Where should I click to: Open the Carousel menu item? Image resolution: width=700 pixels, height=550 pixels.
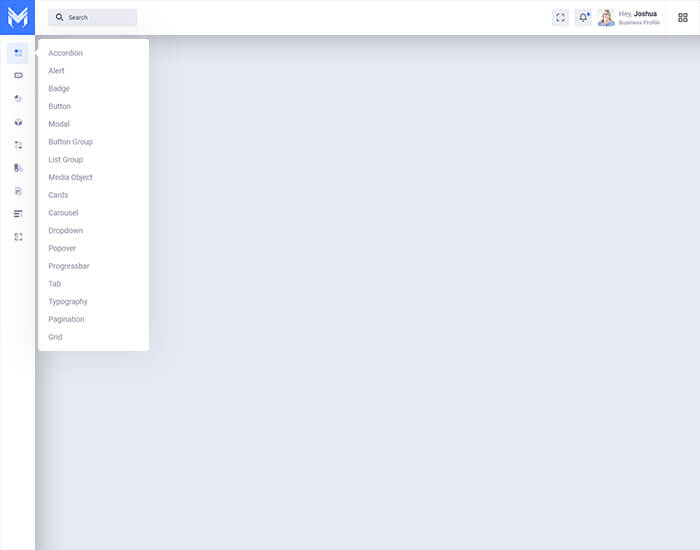[63, 213]
